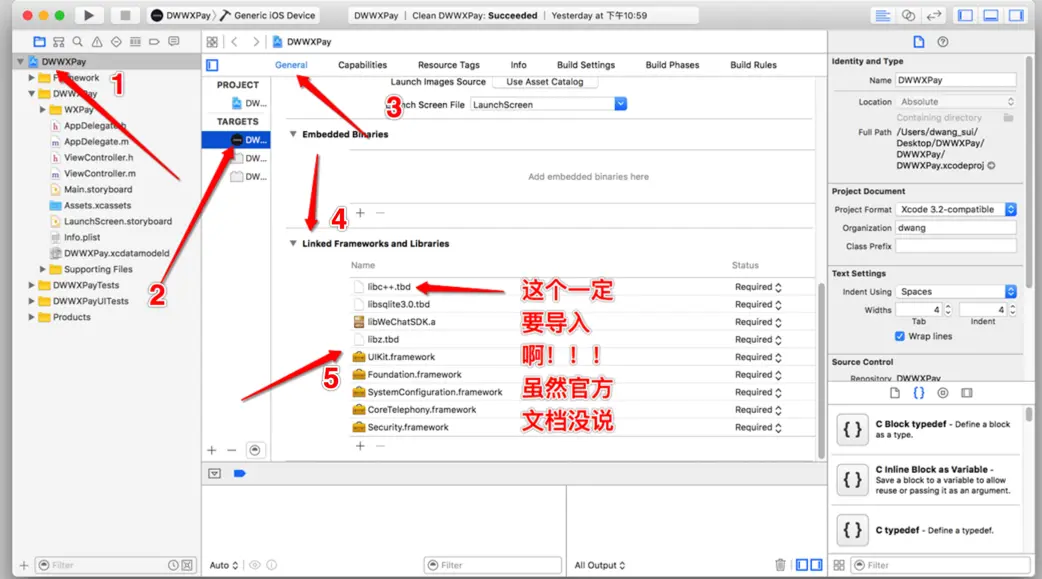Open the Debug navigator icon
The width and height of the screenshot is (1042, 579).
click(136, 42)
